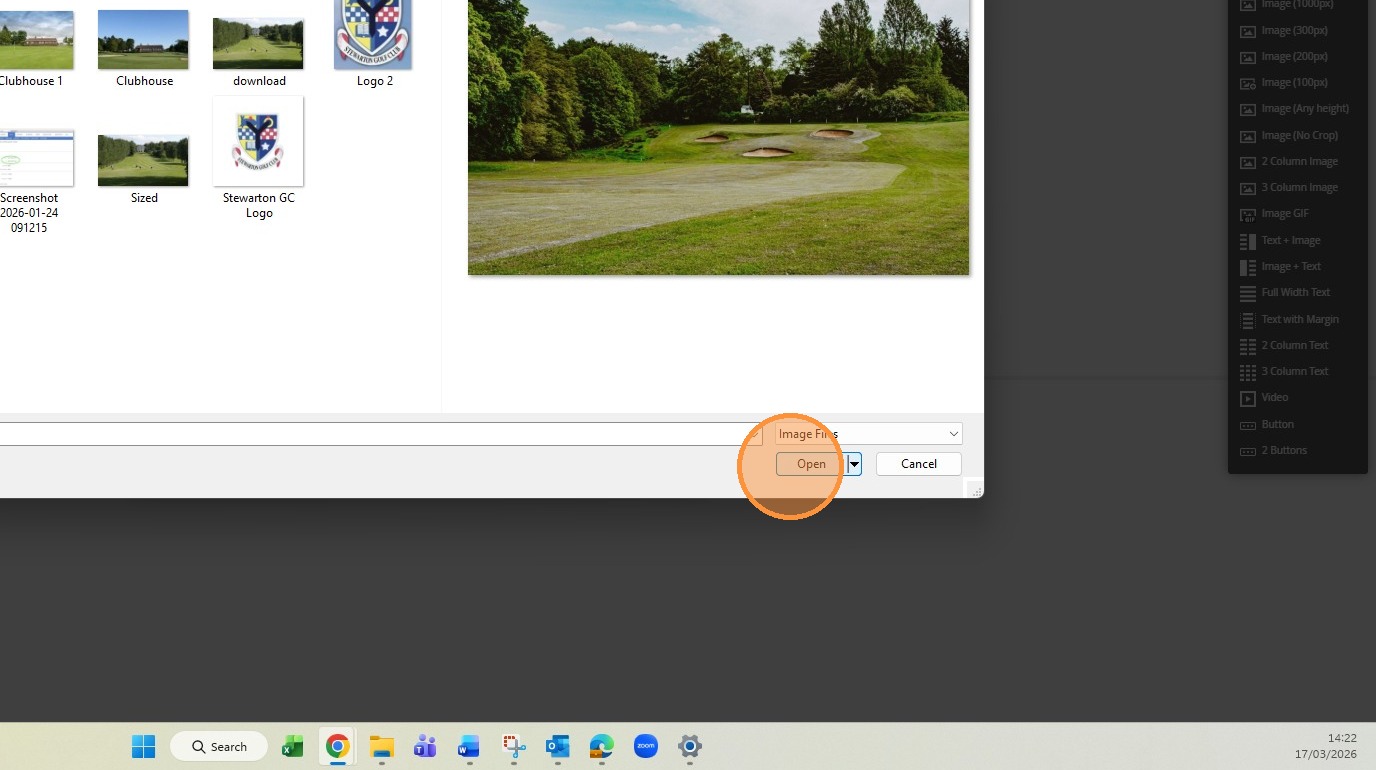This screenshot has width=1376, height=770.
Task: Select the Clubhouse image file
Action: point(144,48)
